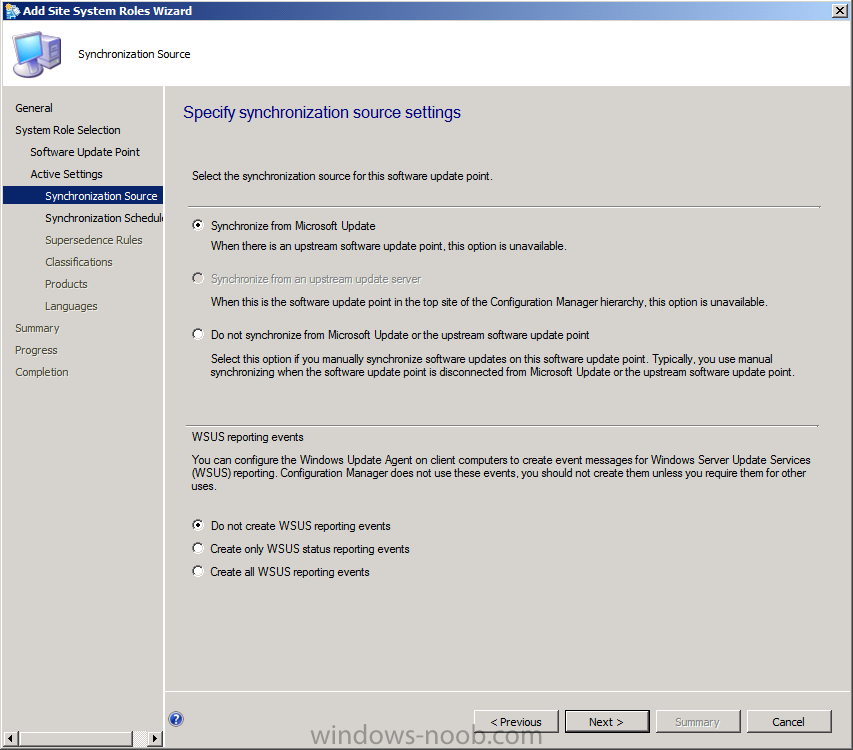Image resolution: width=853 pixels, height=750 pixels.
Task: Click the wizard icon in the title bar
Action: pyautogui.click(x=12, y=11)
